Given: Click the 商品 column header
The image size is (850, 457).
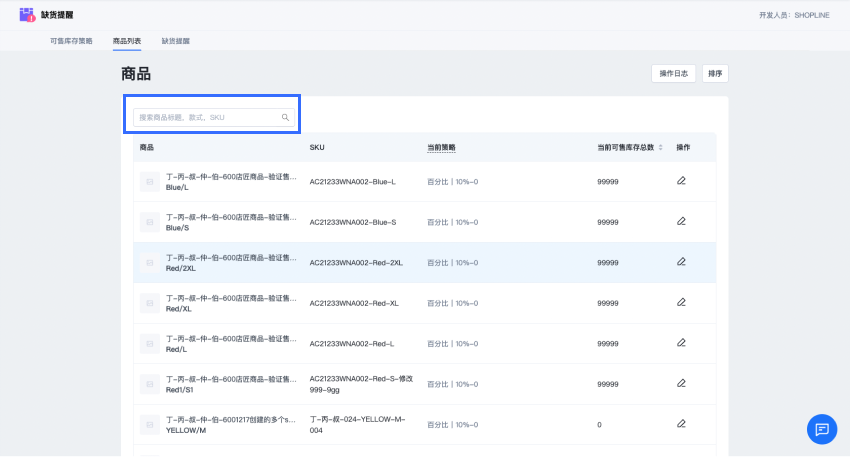Looking at the screenshot, I should [146, 147].
